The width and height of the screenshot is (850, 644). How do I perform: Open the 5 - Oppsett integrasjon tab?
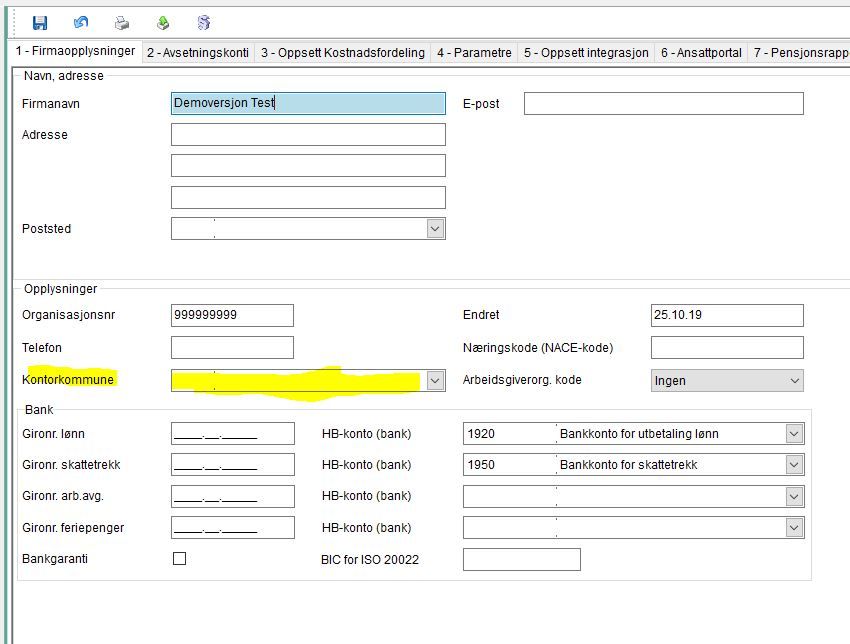586,53
